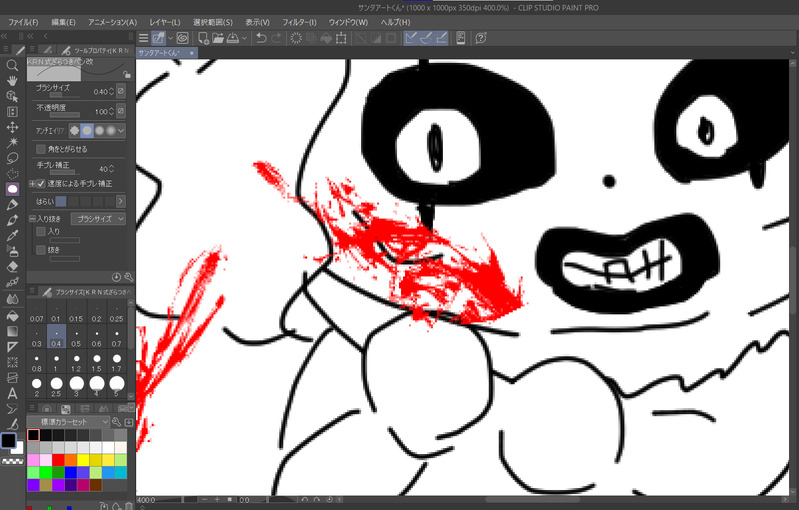Select brush size preset 5
The image size is (799, 510).
[x=117, y=387]
